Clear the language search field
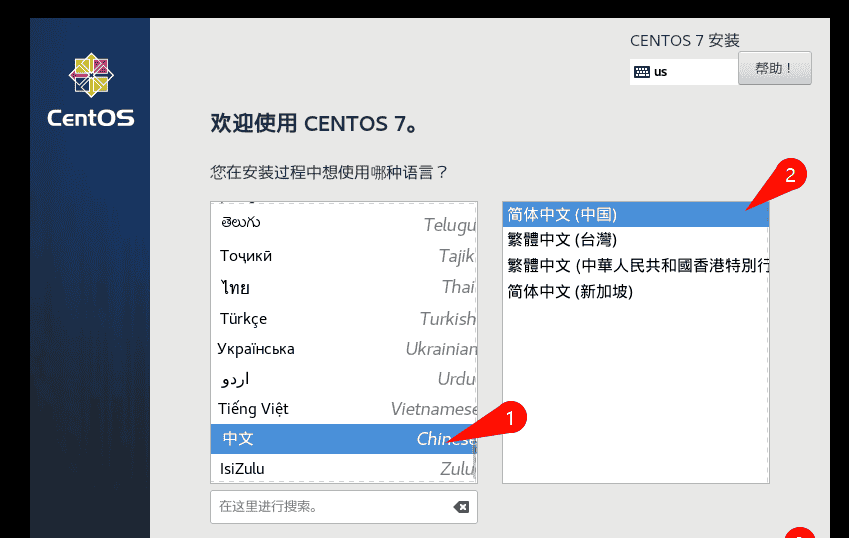849x538 pixels. tap(461, 507)
